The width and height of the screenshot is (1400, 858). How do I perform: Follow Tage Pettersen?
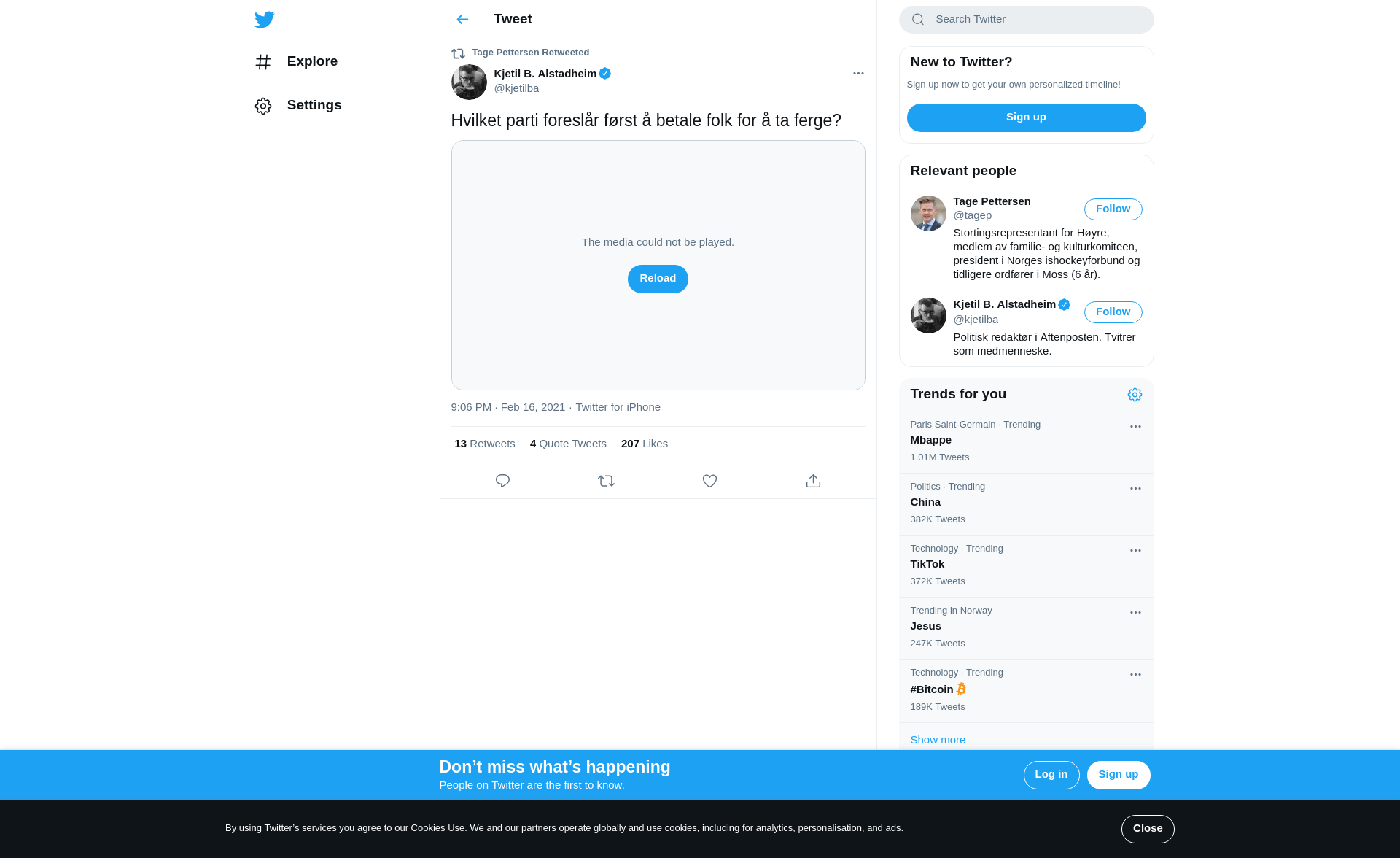[1113, 209]
